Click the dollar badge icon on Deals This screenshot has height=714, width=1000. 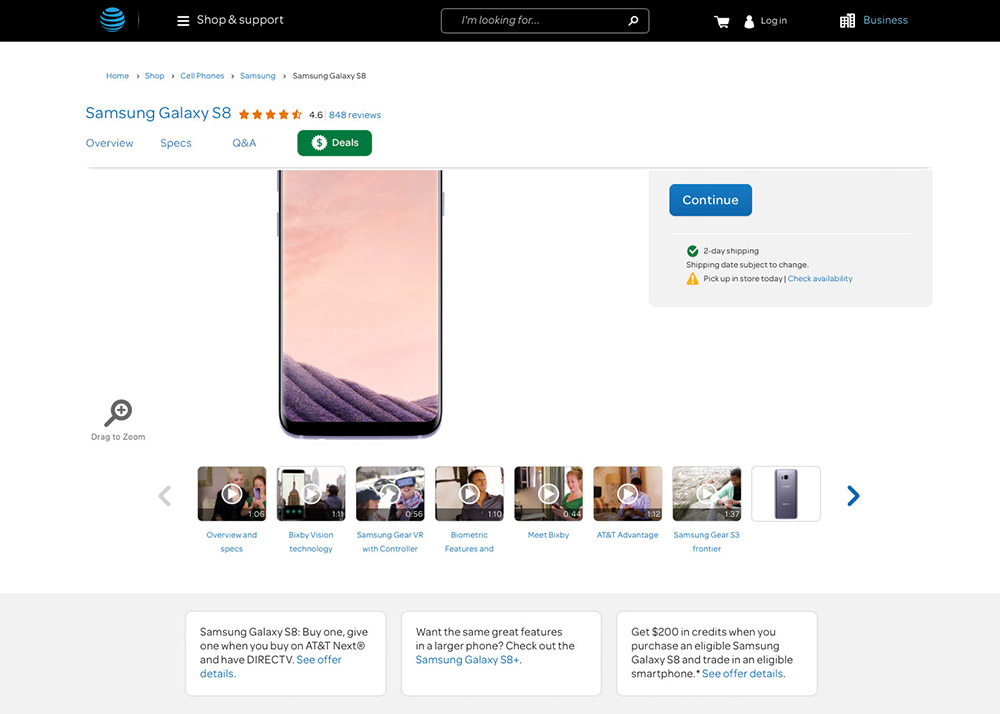point(319,143)
